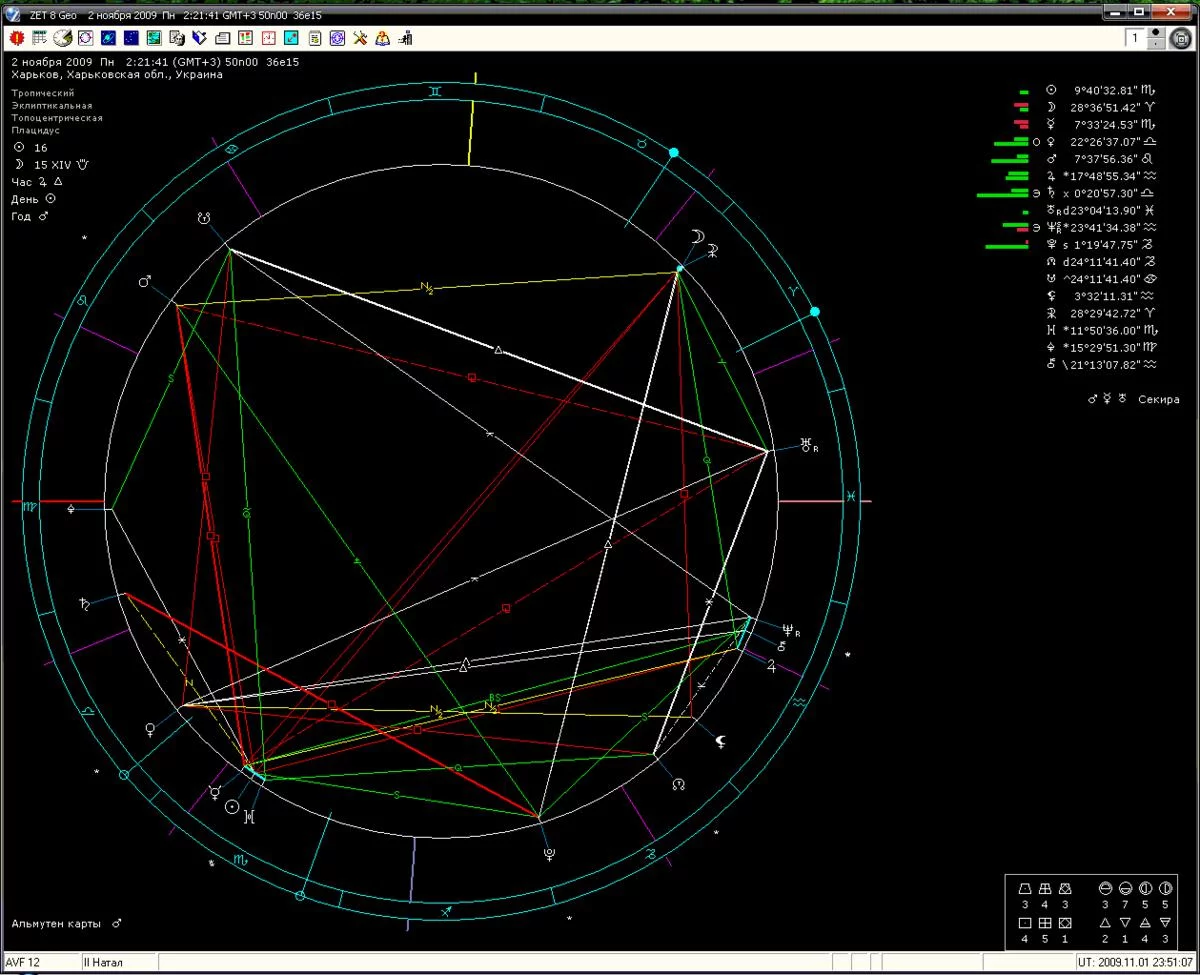Open settings via wrench and screwdriver icon
This screenshot has width=1200, height=975.
point(360,38)
